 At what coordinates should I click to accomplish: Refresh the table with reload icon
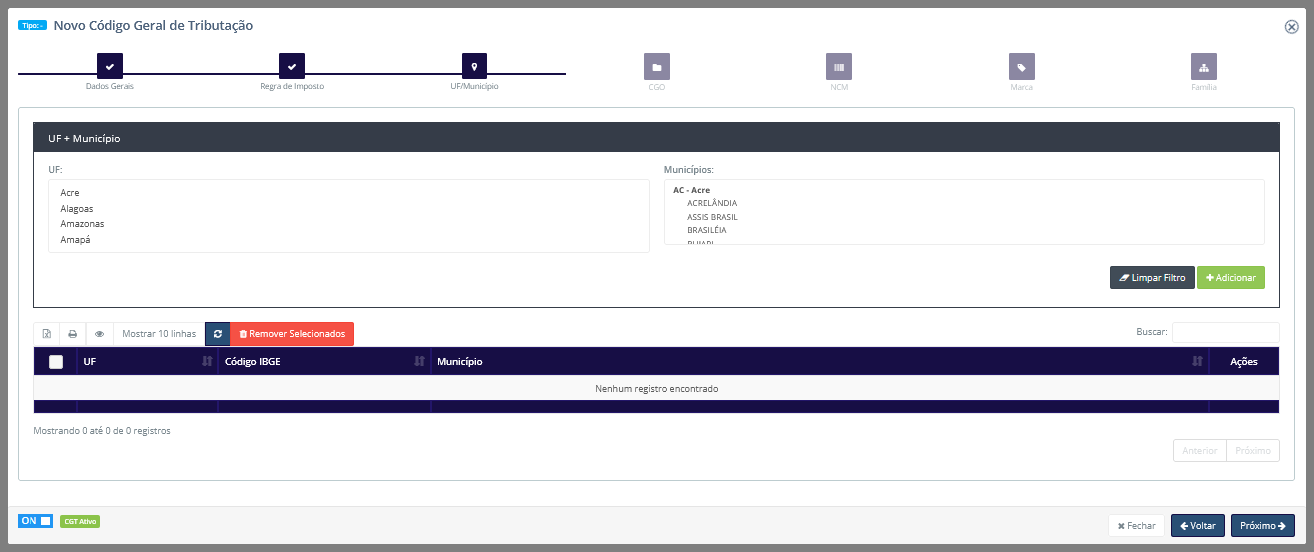point(218,334)
